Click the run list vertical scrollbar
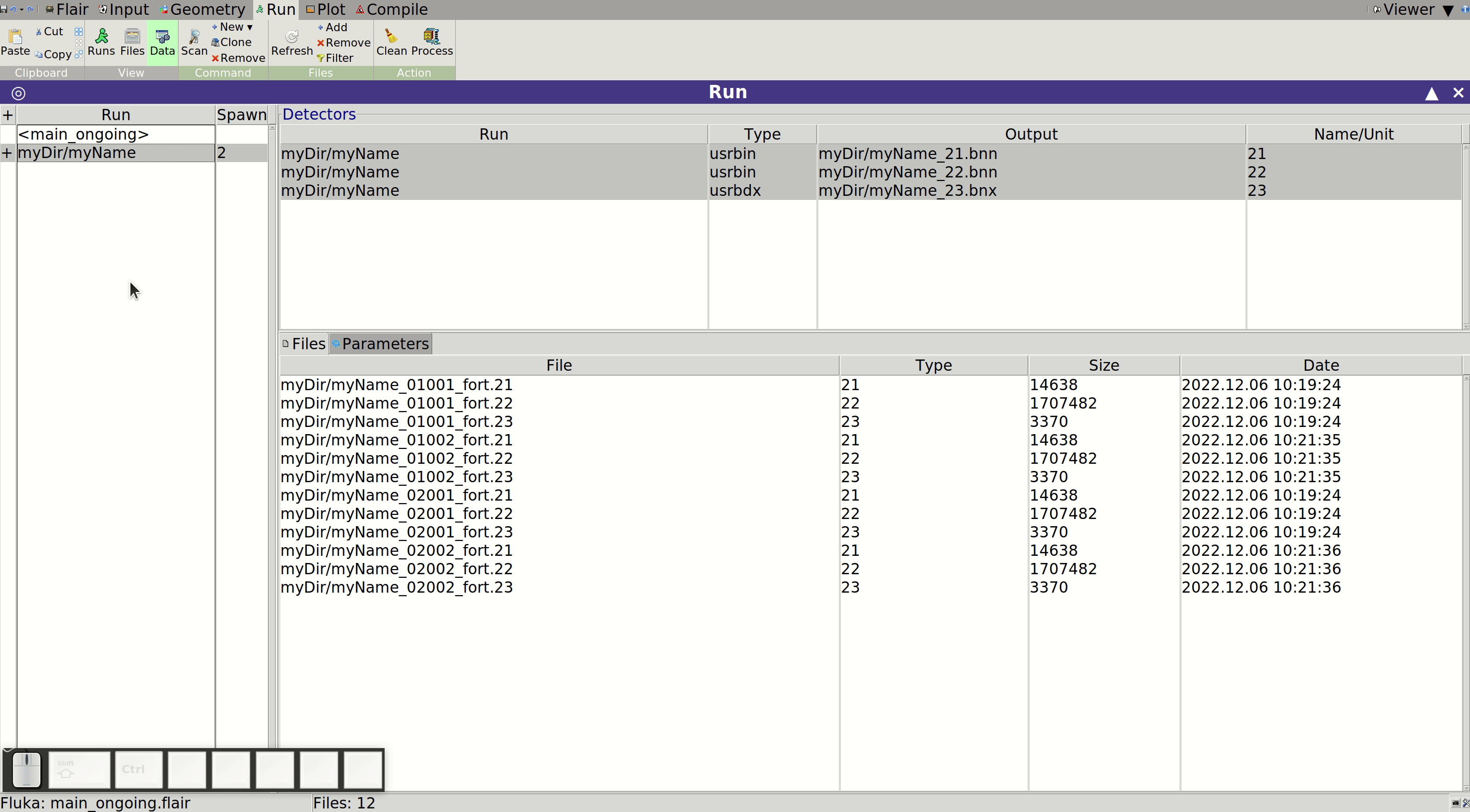This screenshot has height=812, width=1470. tap(272, 434)
